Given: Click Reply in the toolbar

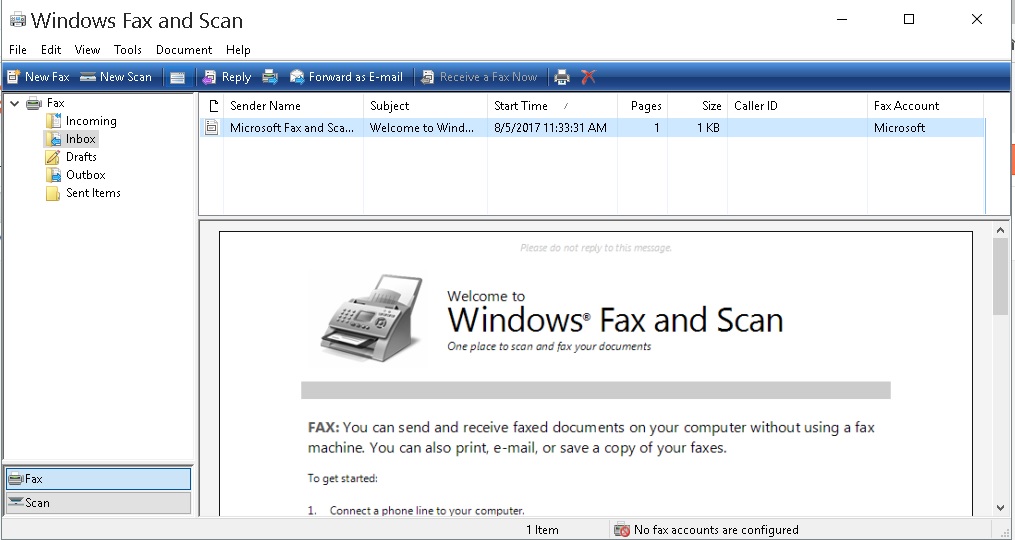Looking at the screenshot, I should [227, 76].
